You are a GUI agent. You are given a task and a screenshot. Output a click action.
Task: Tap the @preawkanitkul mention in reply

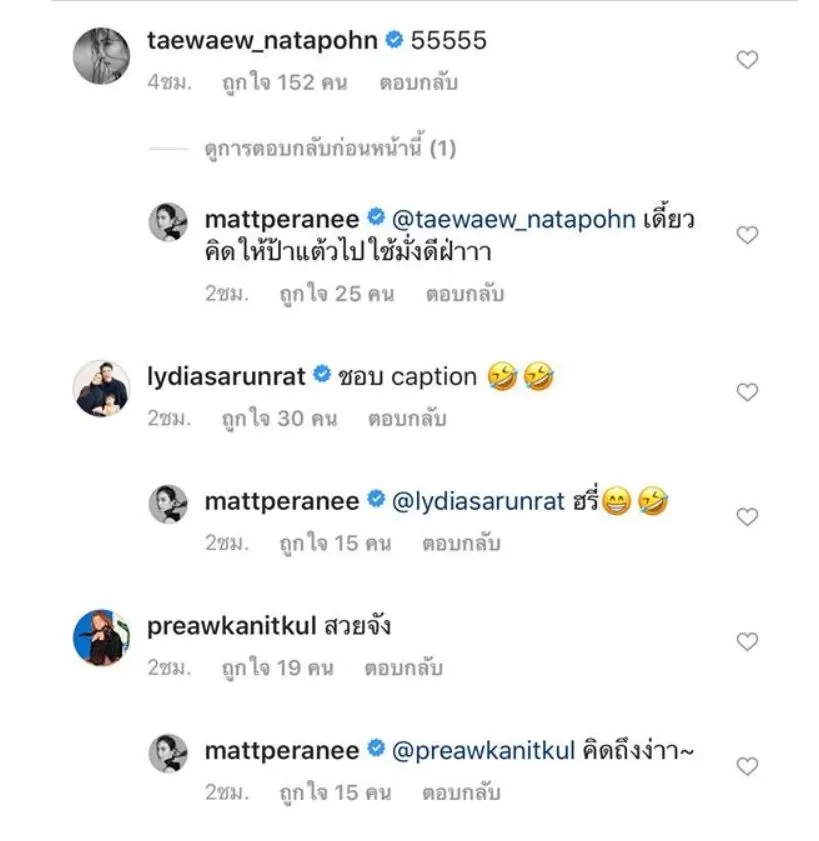point(483,750)
